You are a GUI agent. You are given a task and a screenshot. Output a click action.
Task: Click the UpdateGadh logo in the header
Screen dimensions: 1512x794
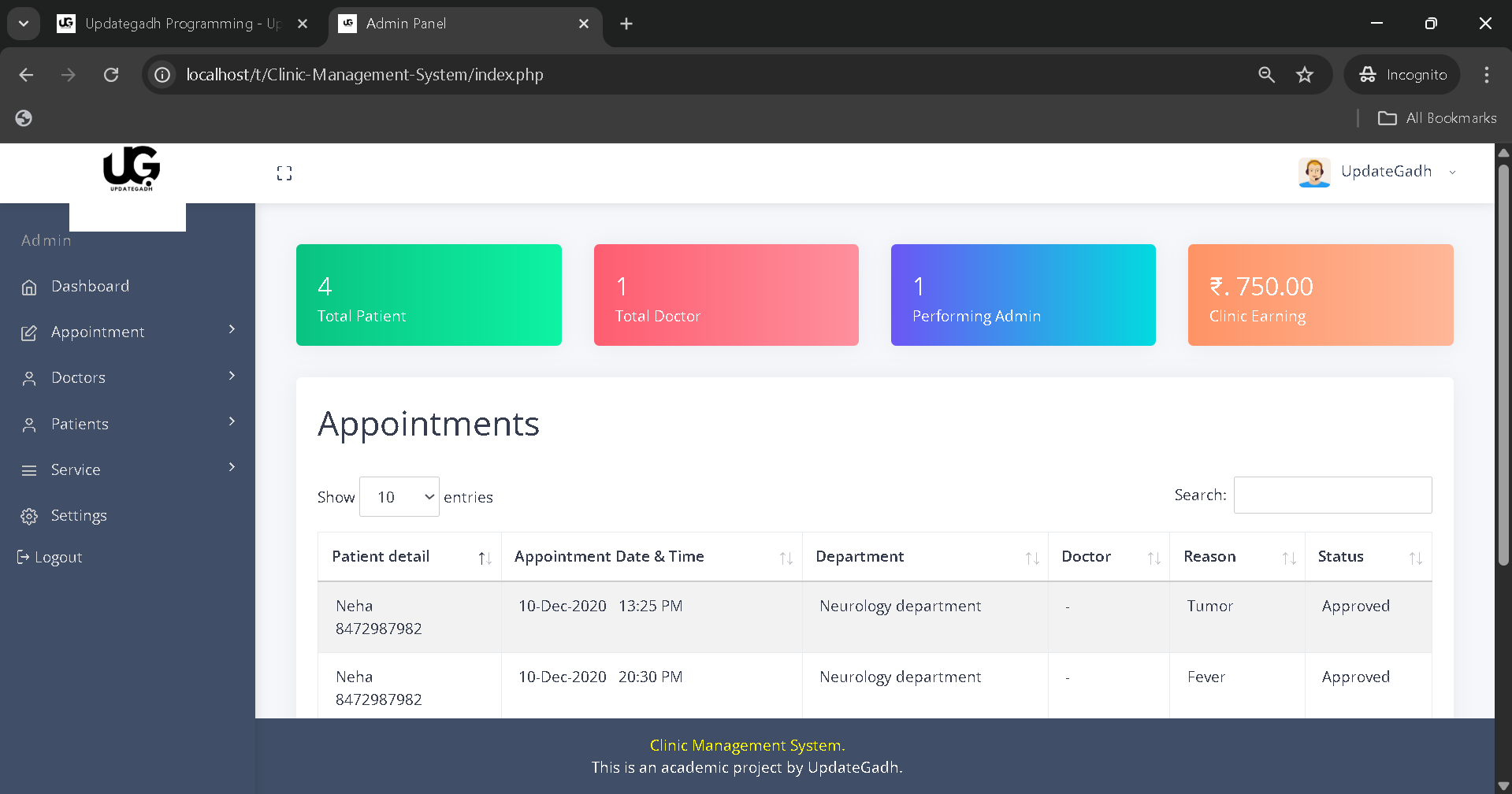pyautogui.click(x=131, y=169)
